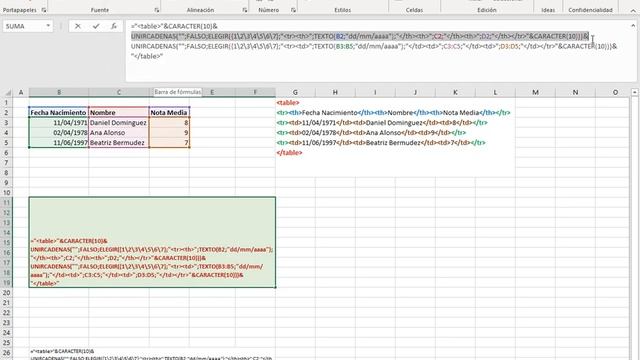This screenshot has width=640, height=360.
Task: Select row 20 header
Action: coord(7,293)
